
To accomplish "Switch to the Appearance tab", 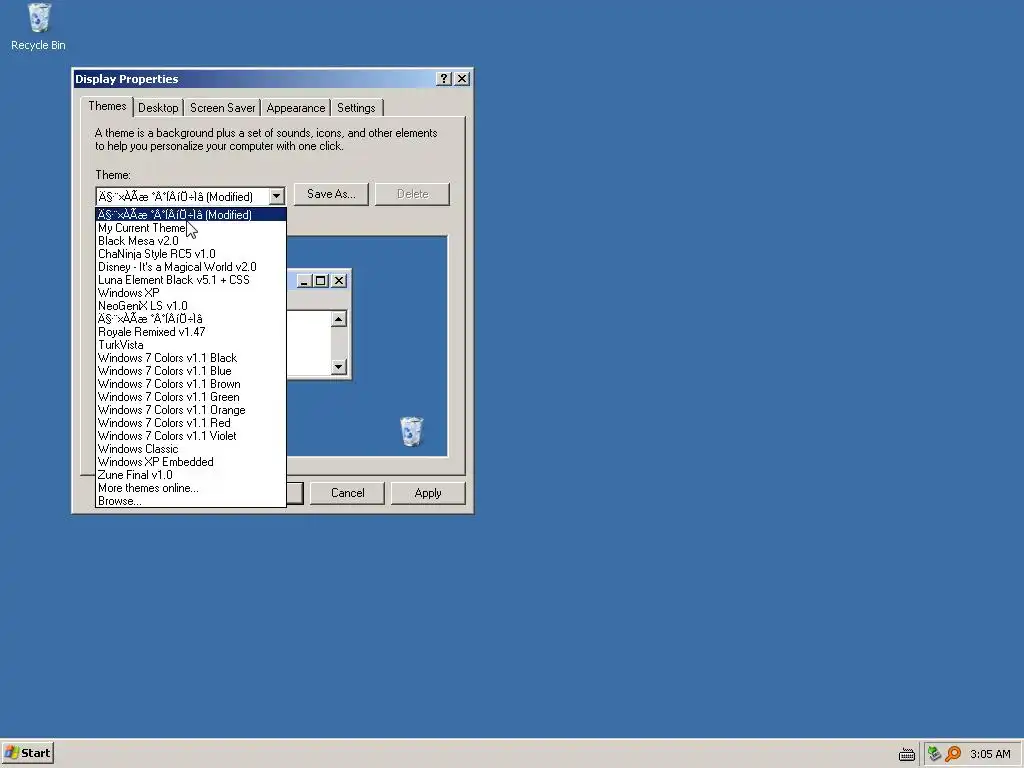I will pyautogui.click(x=295, y=108).
